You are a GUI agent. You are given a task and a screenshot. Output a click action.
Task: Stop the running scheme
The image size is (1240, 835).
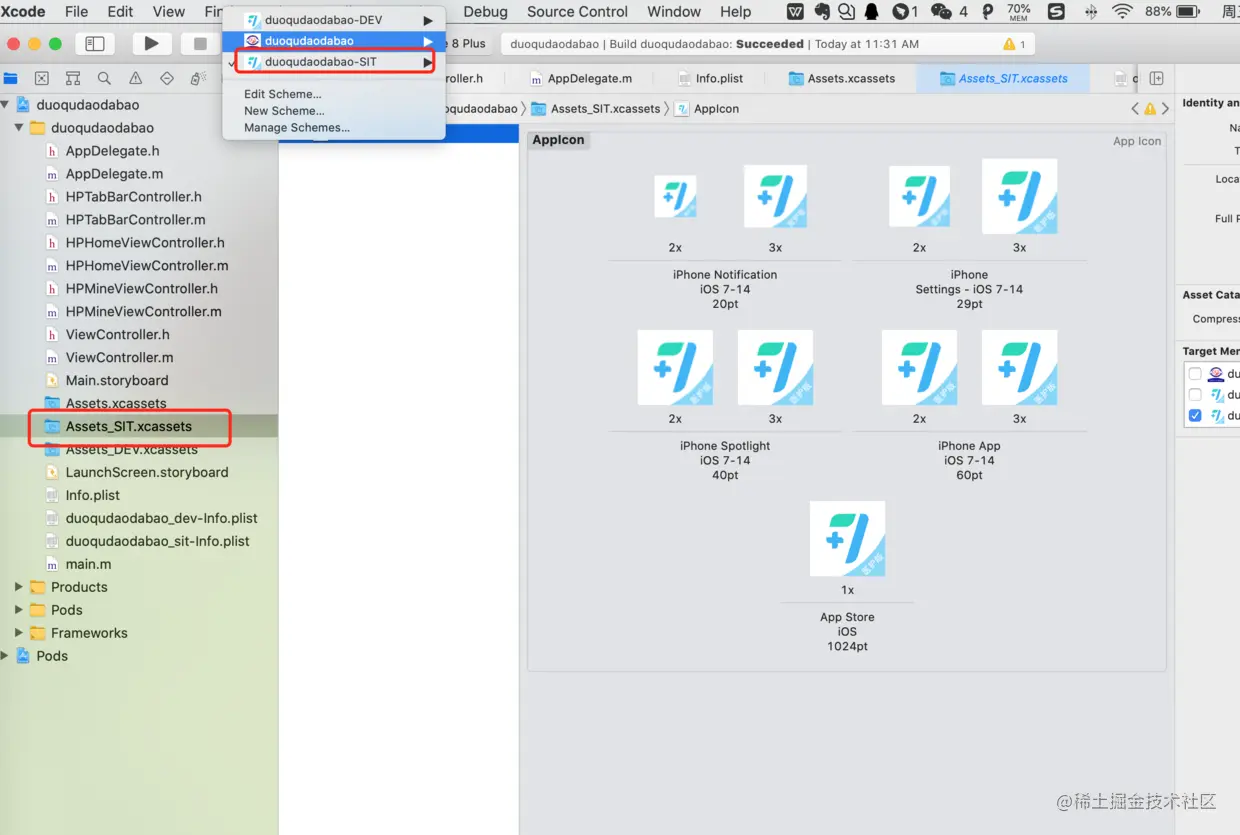(x=200, y=44)
